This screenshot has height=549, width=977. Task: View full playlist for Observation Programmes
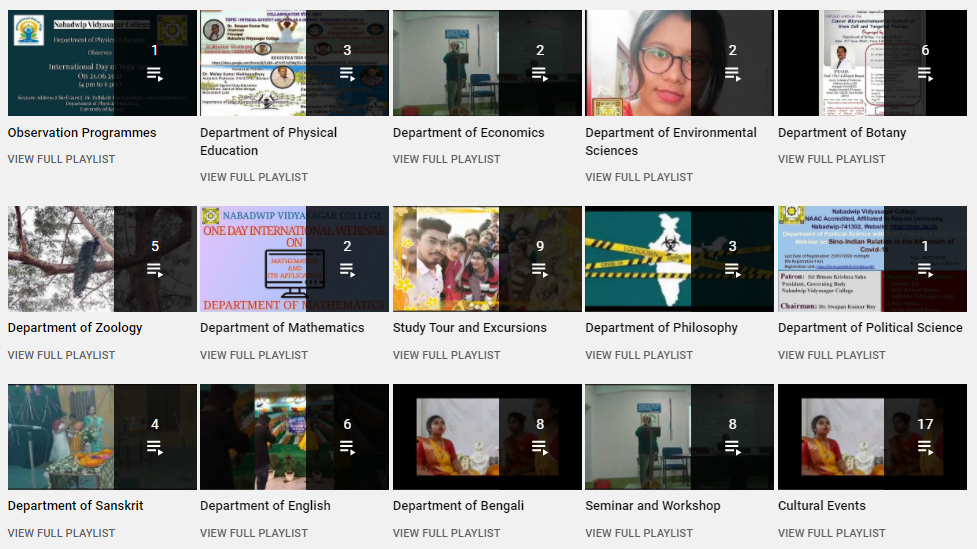coord(61,159)
